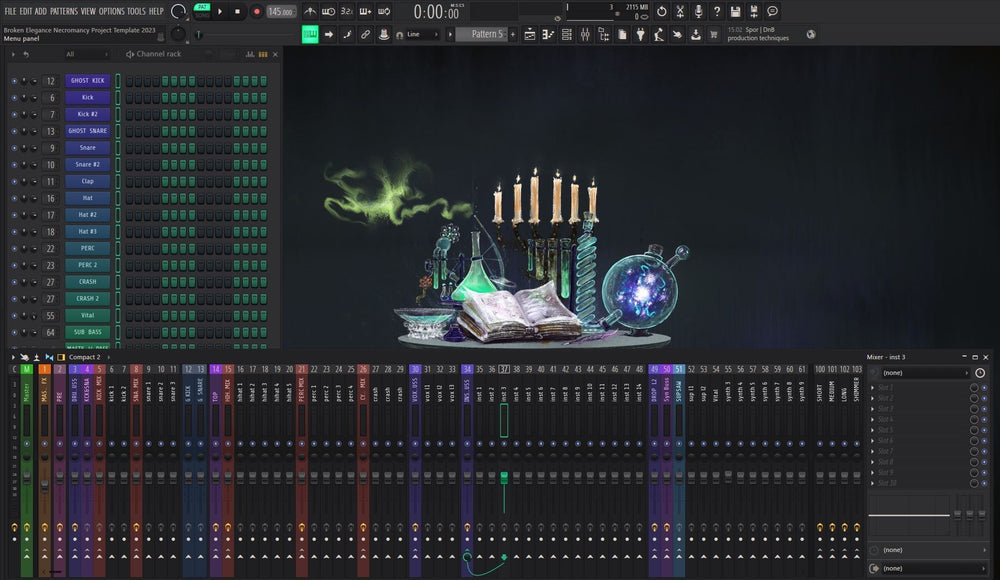Toggle mute light for Clap channel

click(x=14, y=182)
